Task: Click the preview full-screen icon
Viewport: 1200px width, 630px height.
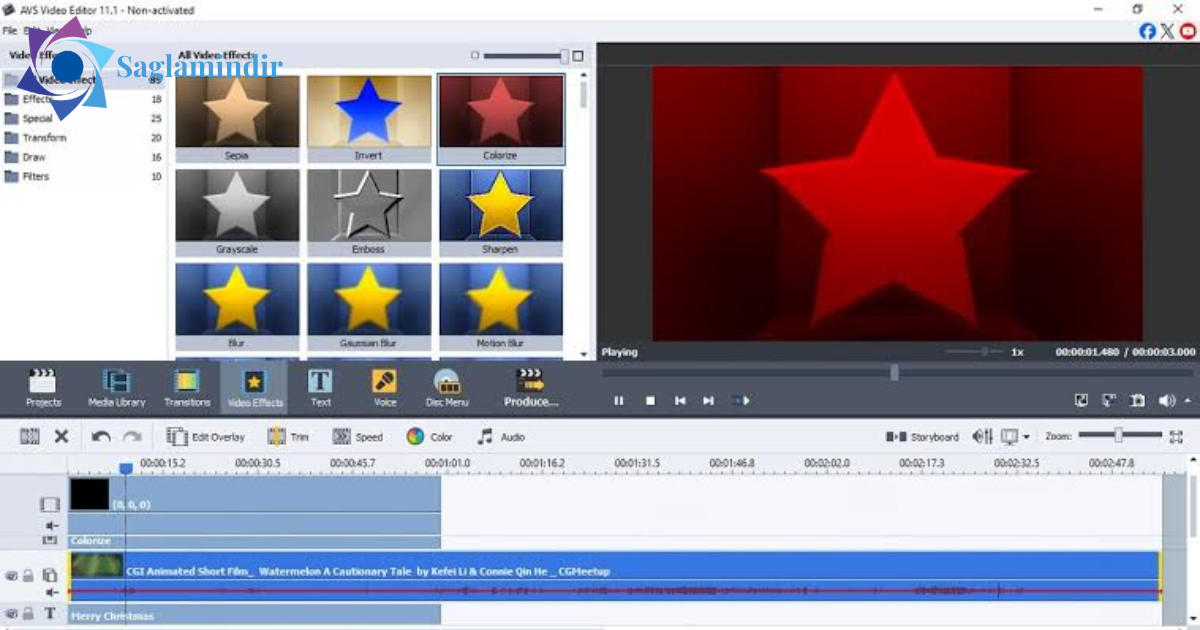Action: [1081, 400]
